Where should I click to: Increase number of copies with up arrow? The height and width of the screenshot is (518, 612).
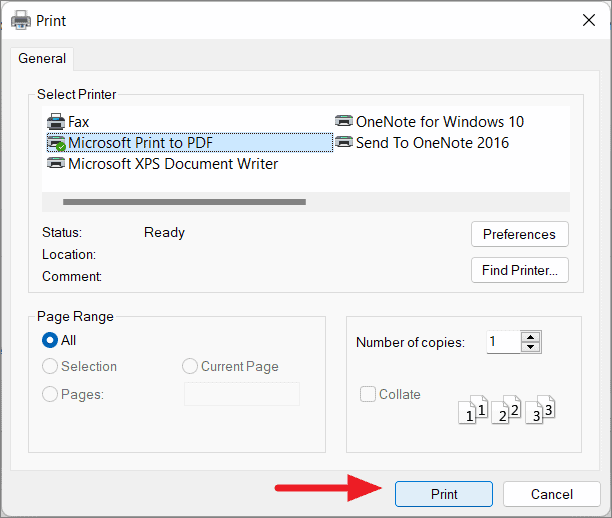530,337
